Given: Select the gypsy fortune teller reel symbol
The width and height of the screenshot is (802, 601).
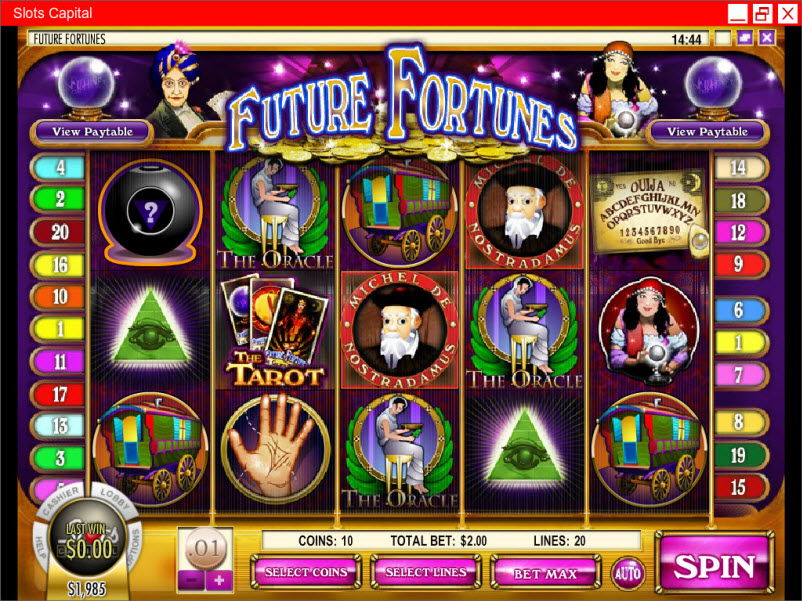Looking at the screenshot, I should click(x=649, y=331).
